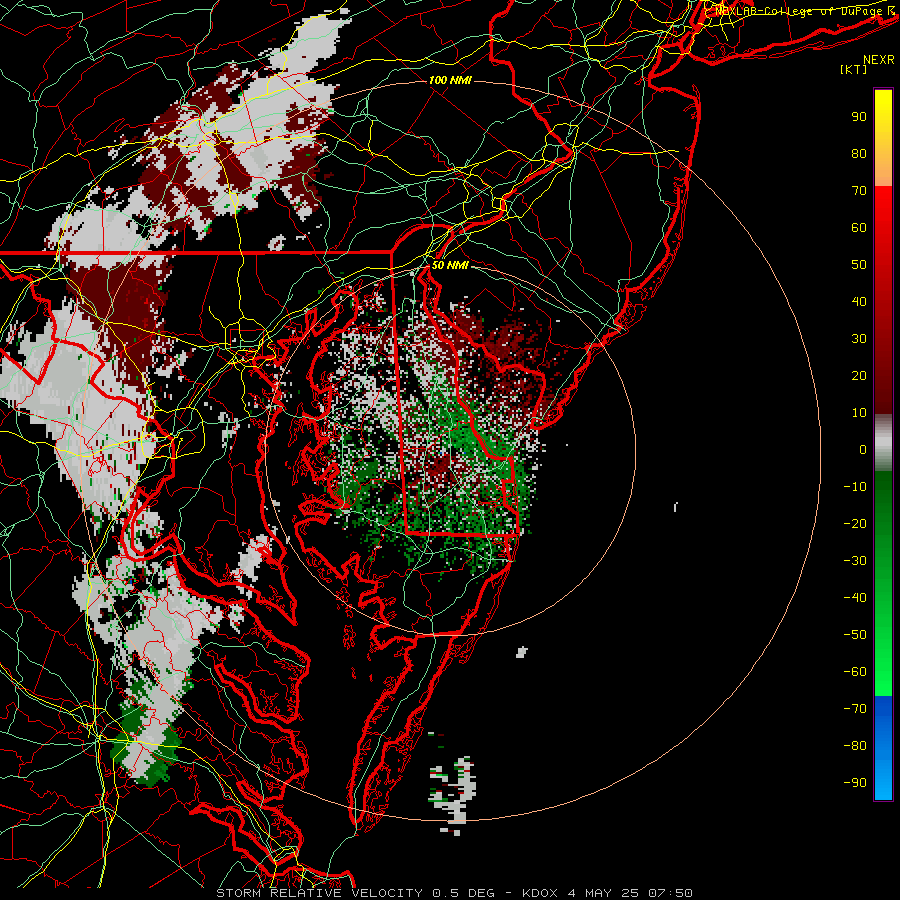This screenshot has width=900, height=900.
Task: Select the 50 knot scale value
Action: tap(859, 265)
